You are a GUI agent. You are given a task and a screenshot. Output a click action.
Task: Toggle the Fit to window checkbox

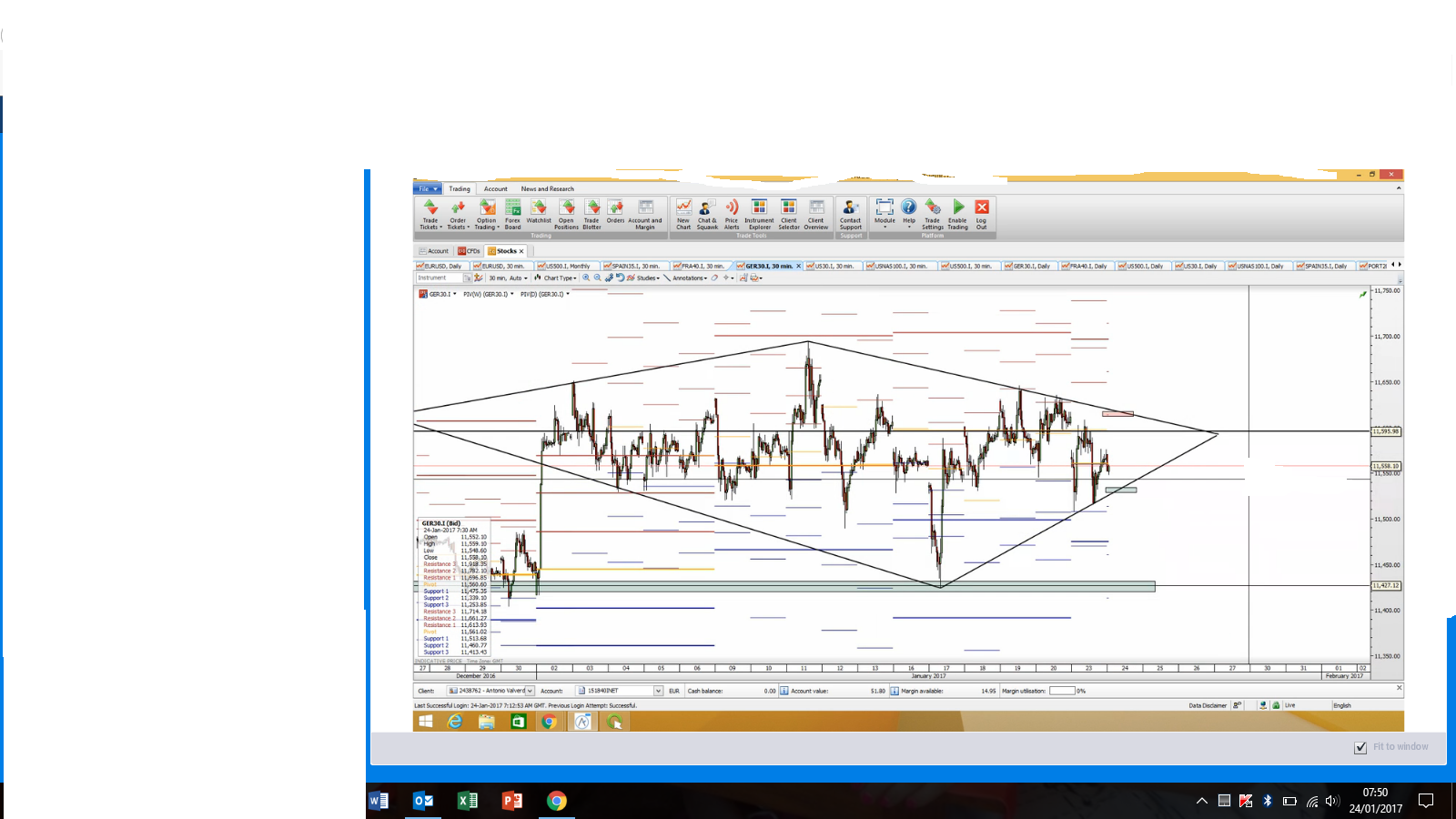1360,747
